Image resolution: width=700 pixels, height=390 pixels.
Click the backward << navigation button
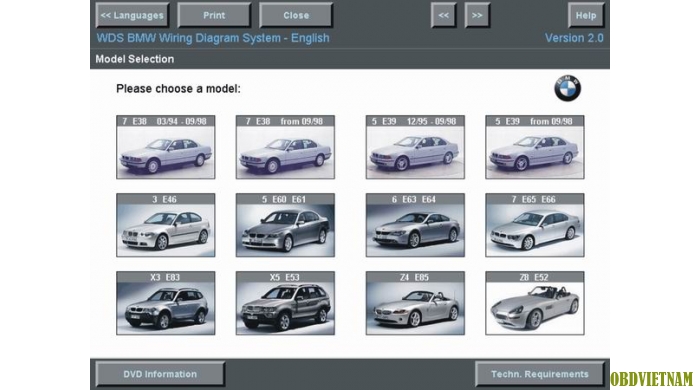[x=443, y=15]
